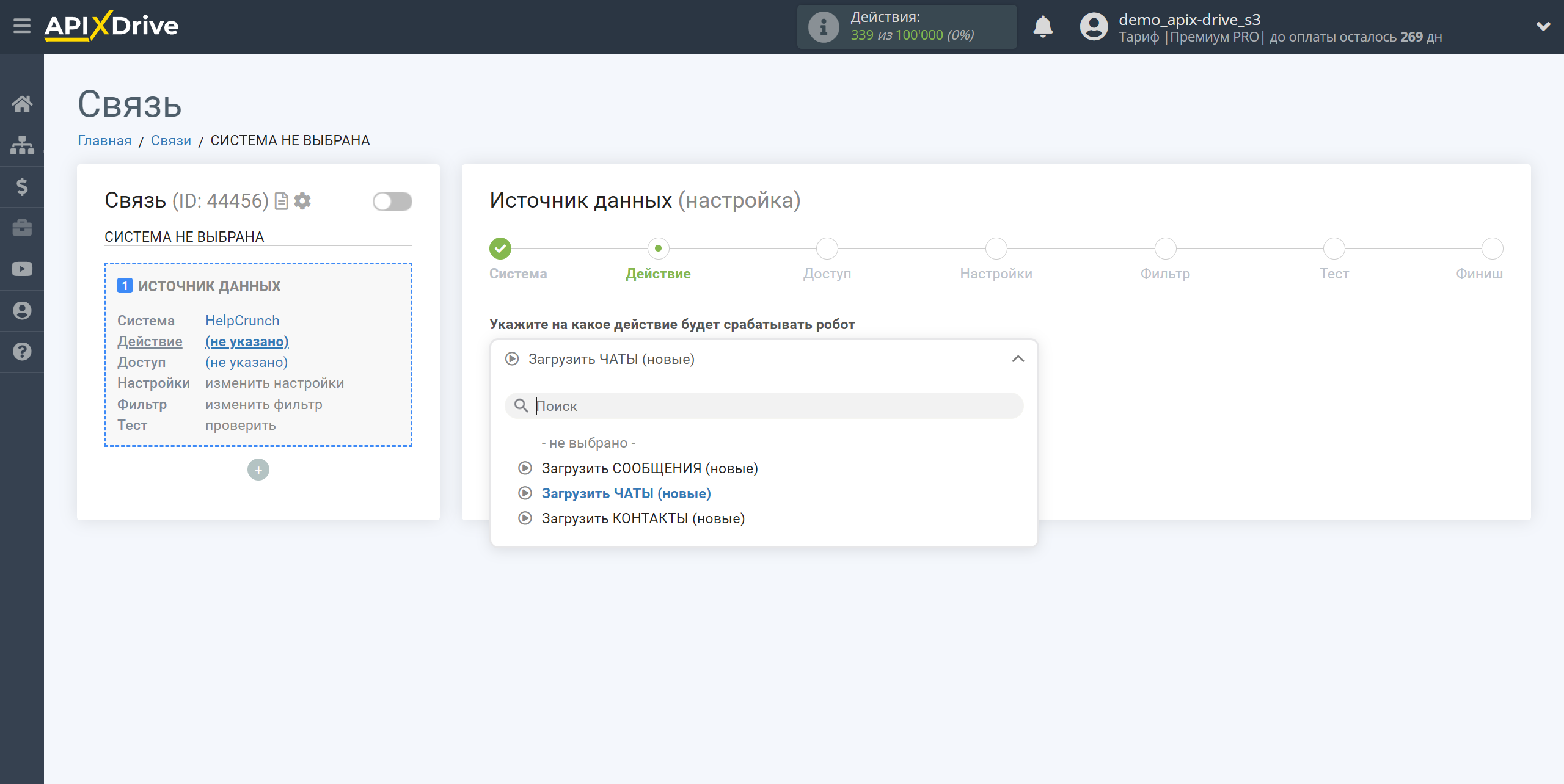
Task: Open the Связи breadcrumb link
Action: [171, 140]
